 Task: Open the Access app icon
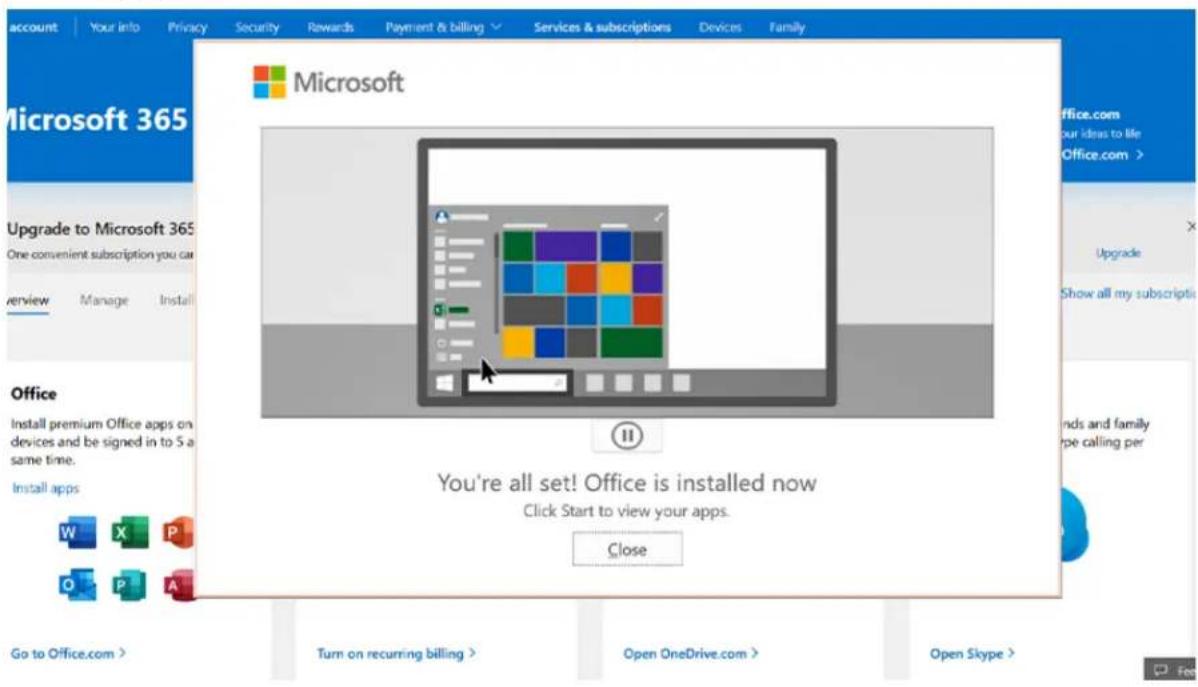pyautogui.click(x=179, y=585)
